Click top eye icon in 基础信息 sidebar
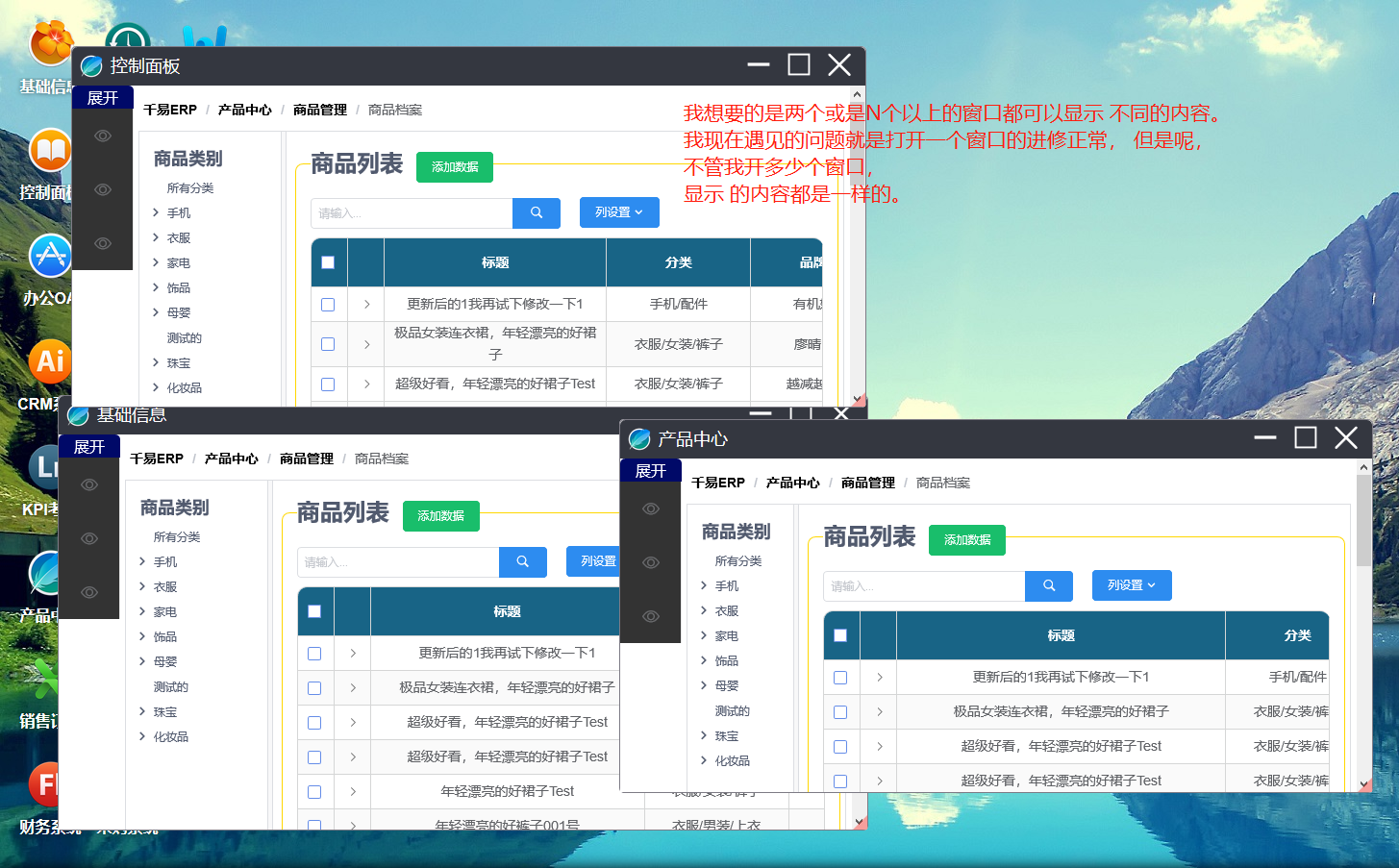This screenshot has height=868, width=1399. click(89, 485)
